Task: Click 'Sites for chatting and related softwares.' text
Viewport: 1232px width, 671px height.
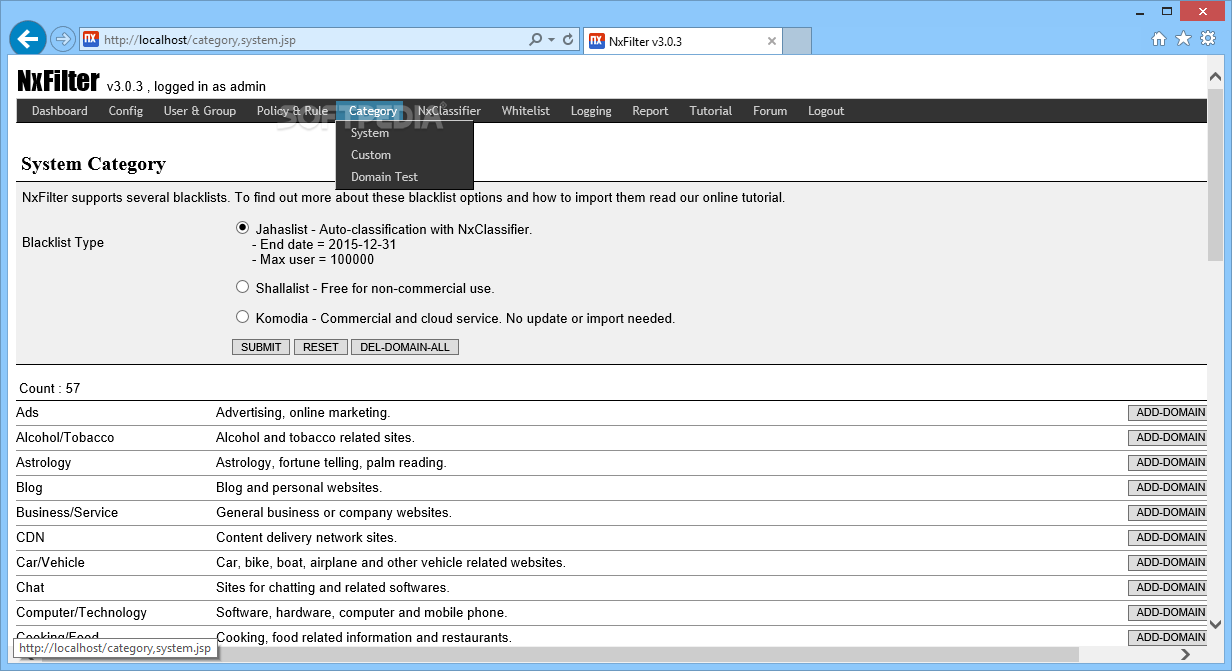Action: coord(333,588)
